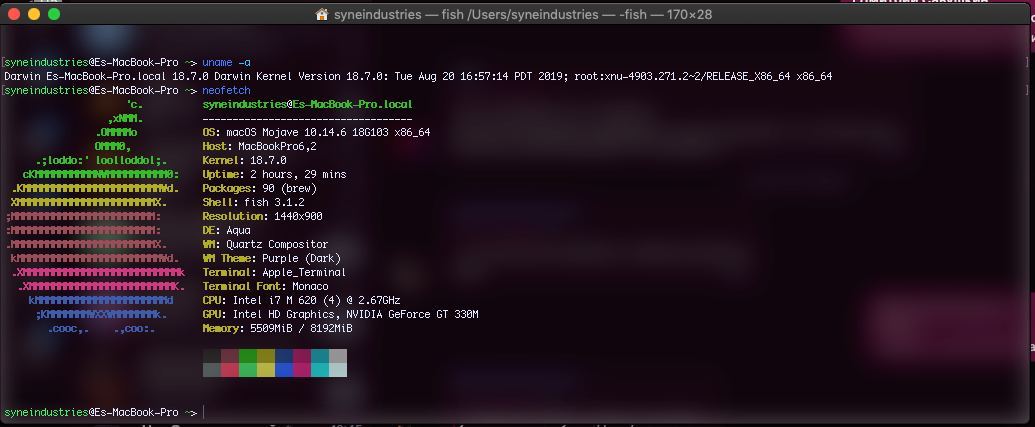Click the 'Uptime: 2 hours, 29 mins' line
1035x427 pixels.
click(x=275, y=174)
